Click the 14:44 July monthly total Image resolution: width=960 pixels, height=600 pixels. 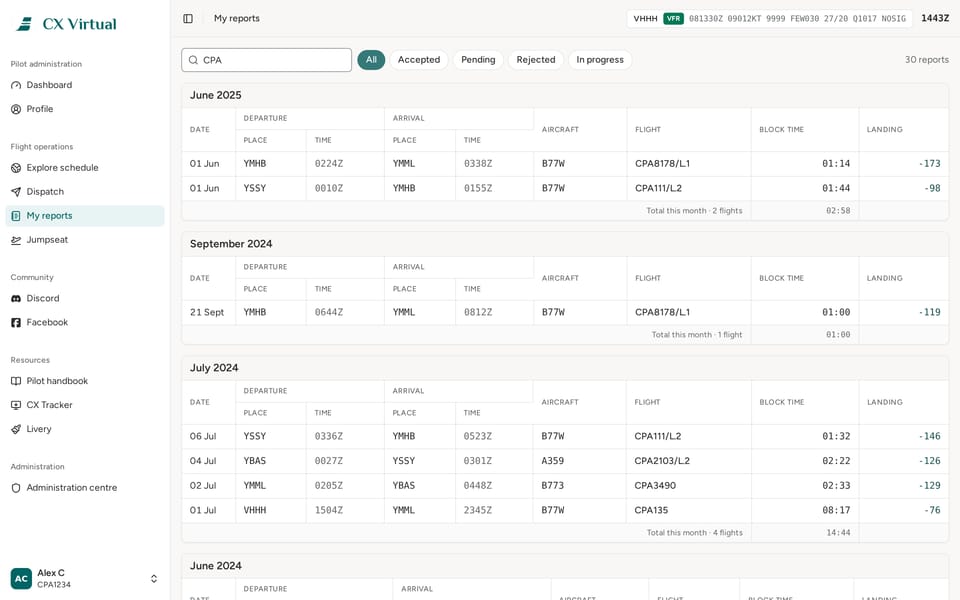point(838,533)
